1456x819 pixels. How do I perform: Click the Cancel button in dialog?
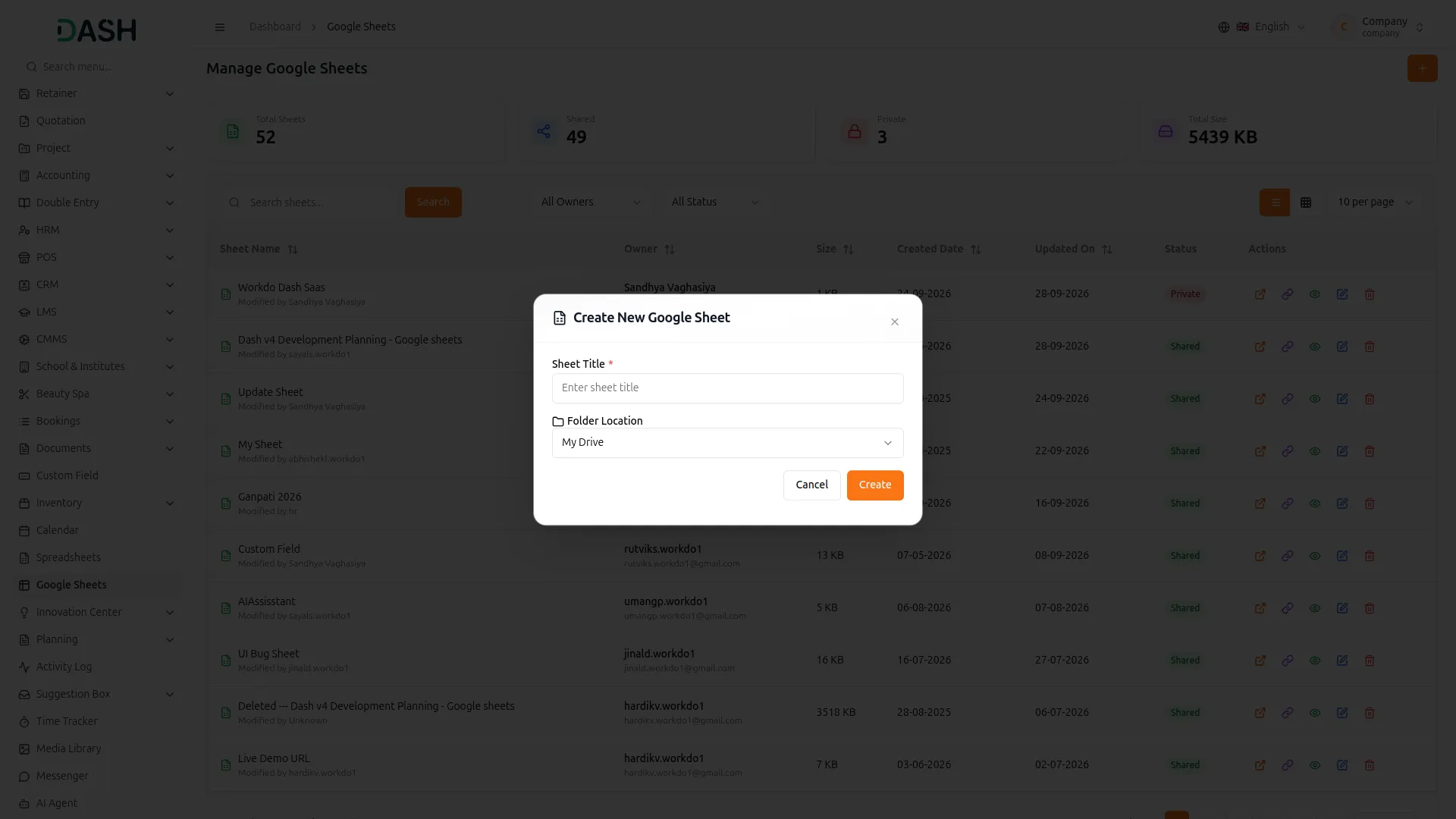[811, 485]
